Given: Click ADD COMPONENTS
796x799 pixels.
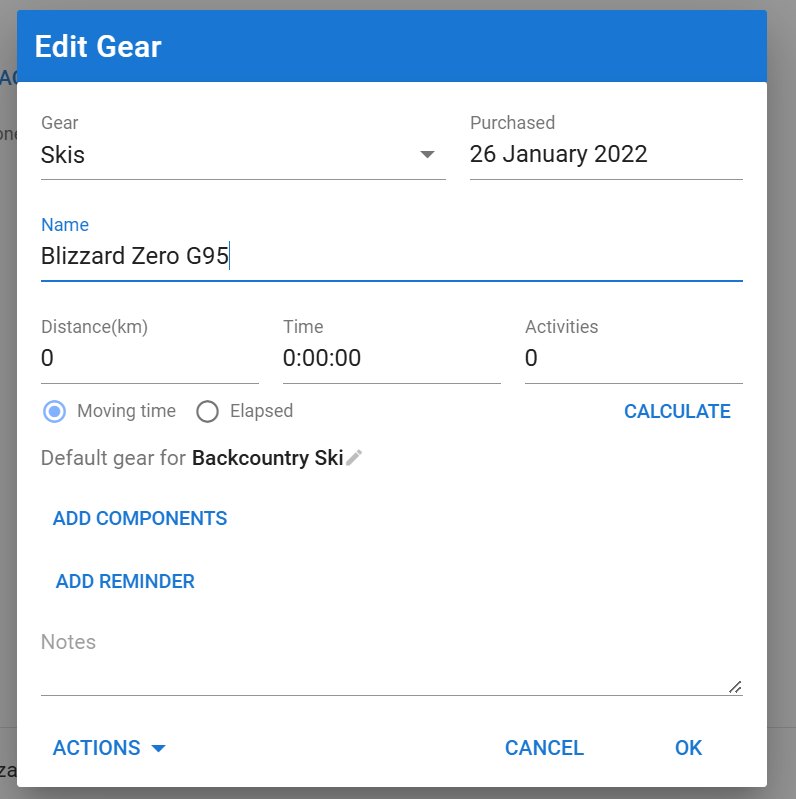Looking at the screenshot, I should point(140,518).
